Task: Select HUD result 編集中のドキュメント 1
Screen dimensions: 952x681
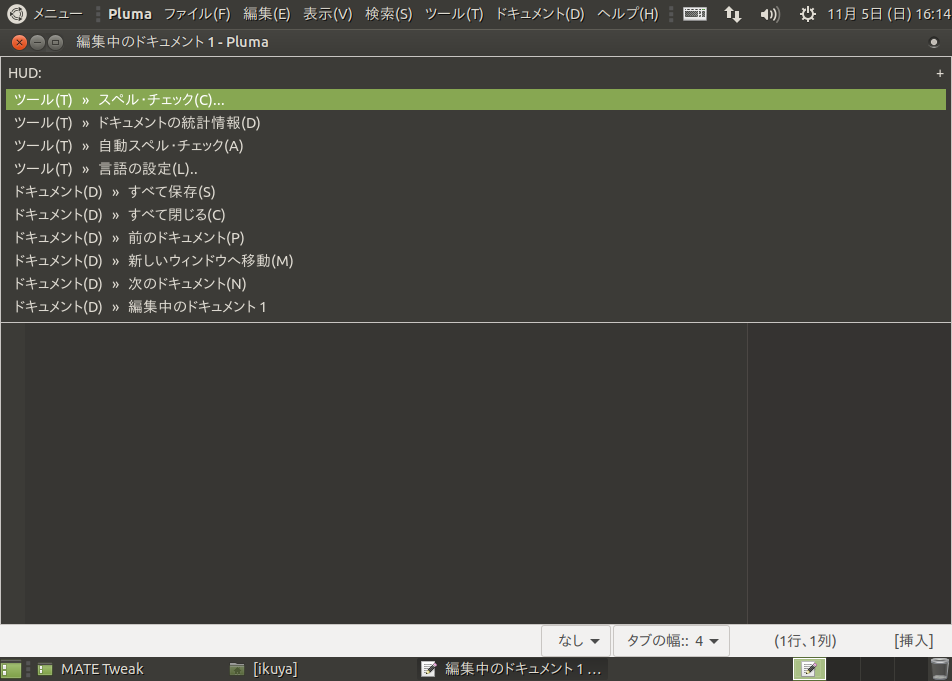Action: coord(476,307)
